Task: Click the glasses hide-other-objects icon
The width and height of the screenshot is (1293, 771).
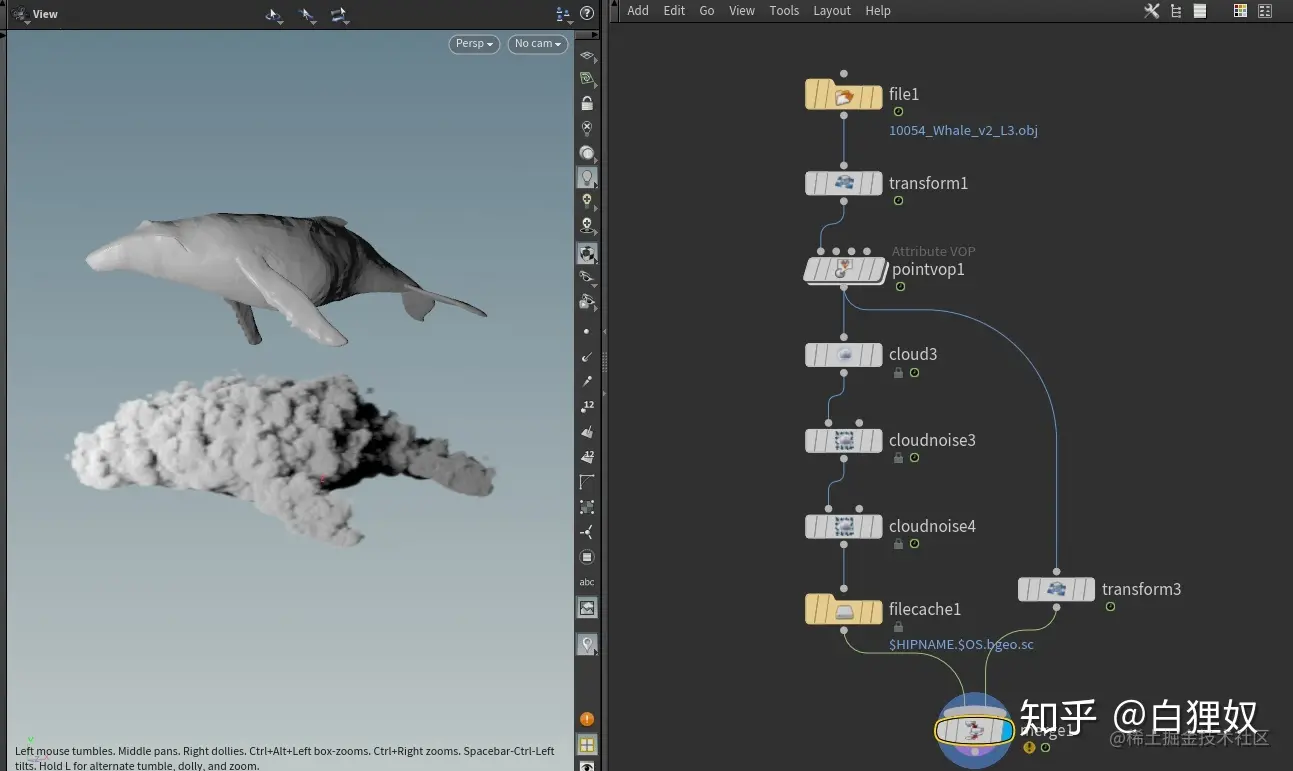Action: (587, 277)
